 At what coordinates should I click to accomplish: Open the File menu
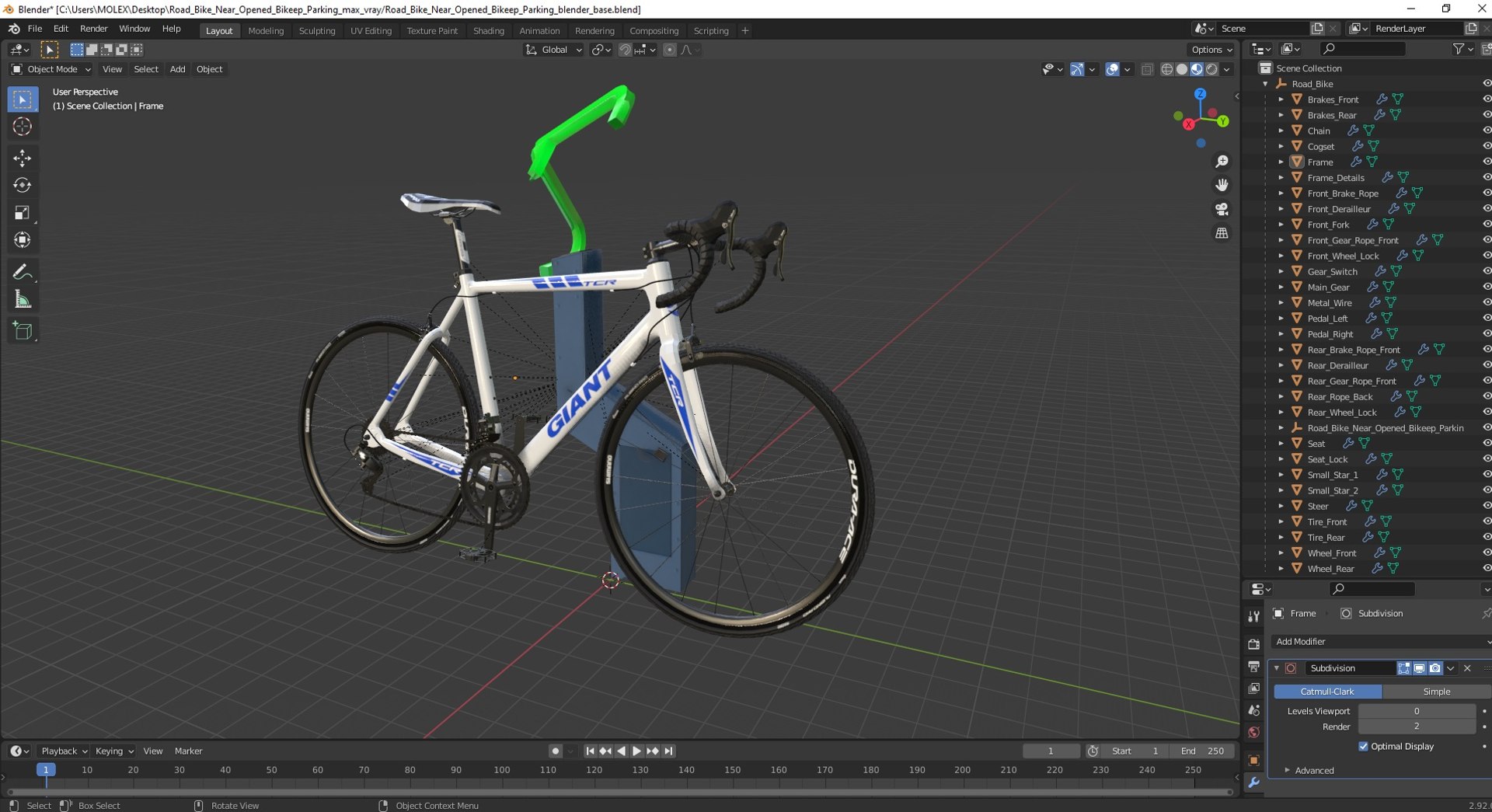tap(35, 29)
